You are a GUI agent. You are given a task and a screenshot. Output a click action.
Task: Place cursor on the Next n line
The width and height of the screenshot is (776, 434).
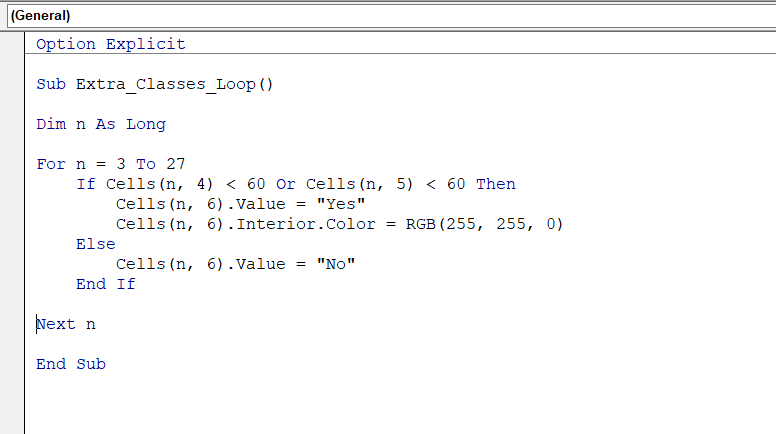pyautogui.click(x=66, y=324)
